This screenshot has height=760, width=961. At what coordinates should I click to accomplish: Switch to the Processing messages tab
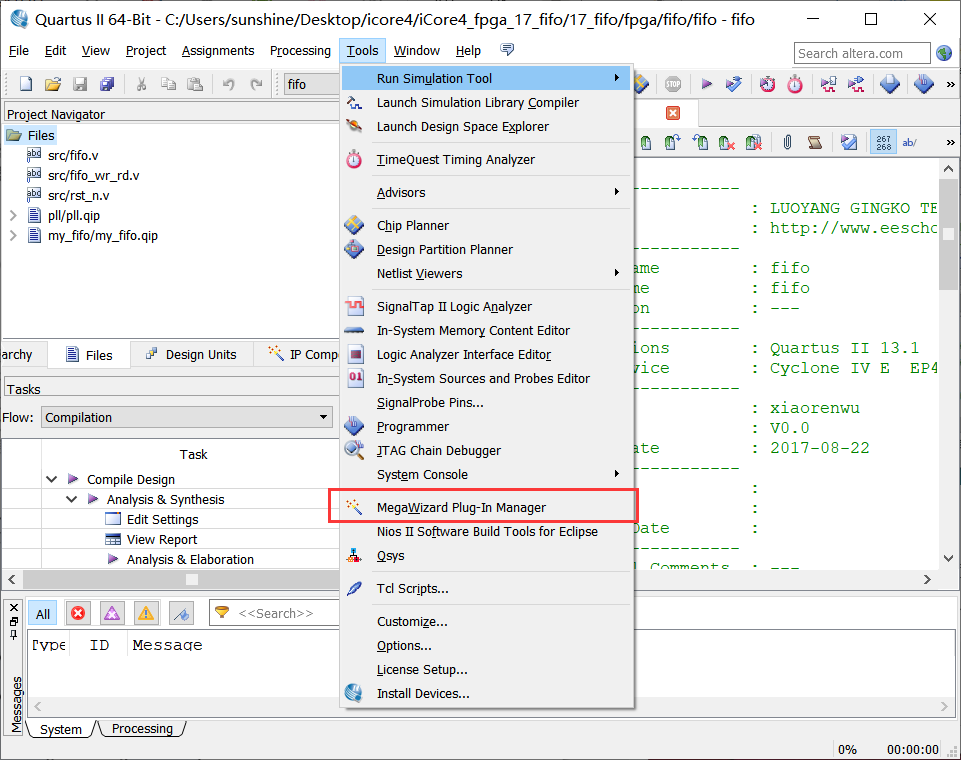(x=142, y=729)
